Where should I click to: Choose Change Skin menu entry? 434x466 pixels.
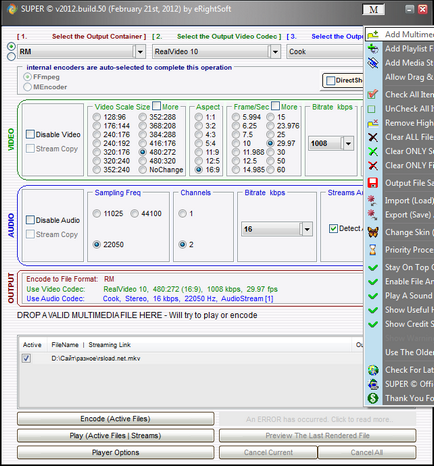tap(409, 232)
